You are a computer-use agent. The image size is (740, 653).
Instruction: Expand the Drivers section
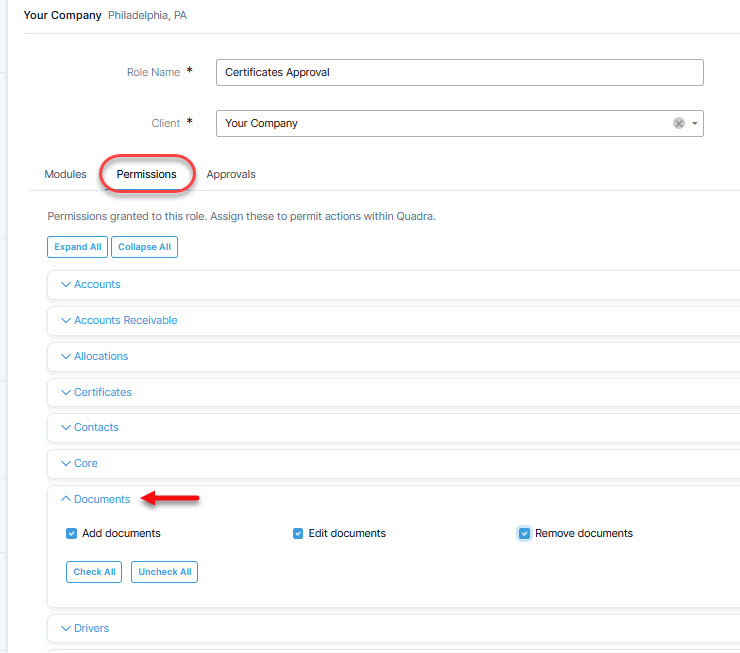point(91,629)
